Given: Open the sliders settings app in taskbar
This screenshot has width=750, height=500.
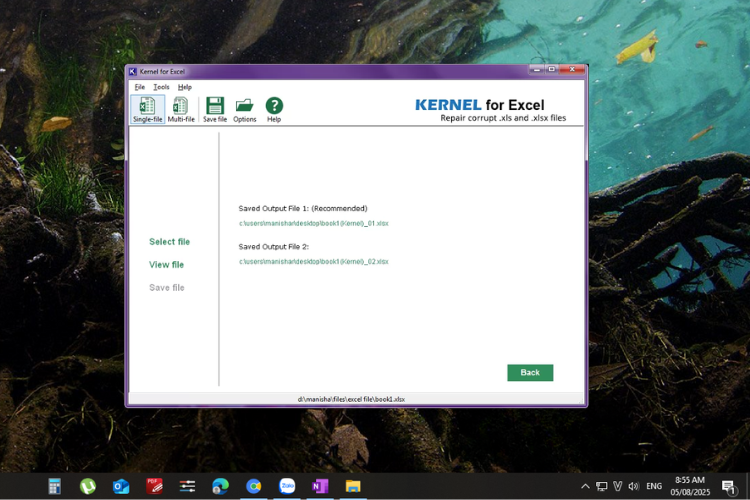Looking at the screenshot, I should 187,487.
